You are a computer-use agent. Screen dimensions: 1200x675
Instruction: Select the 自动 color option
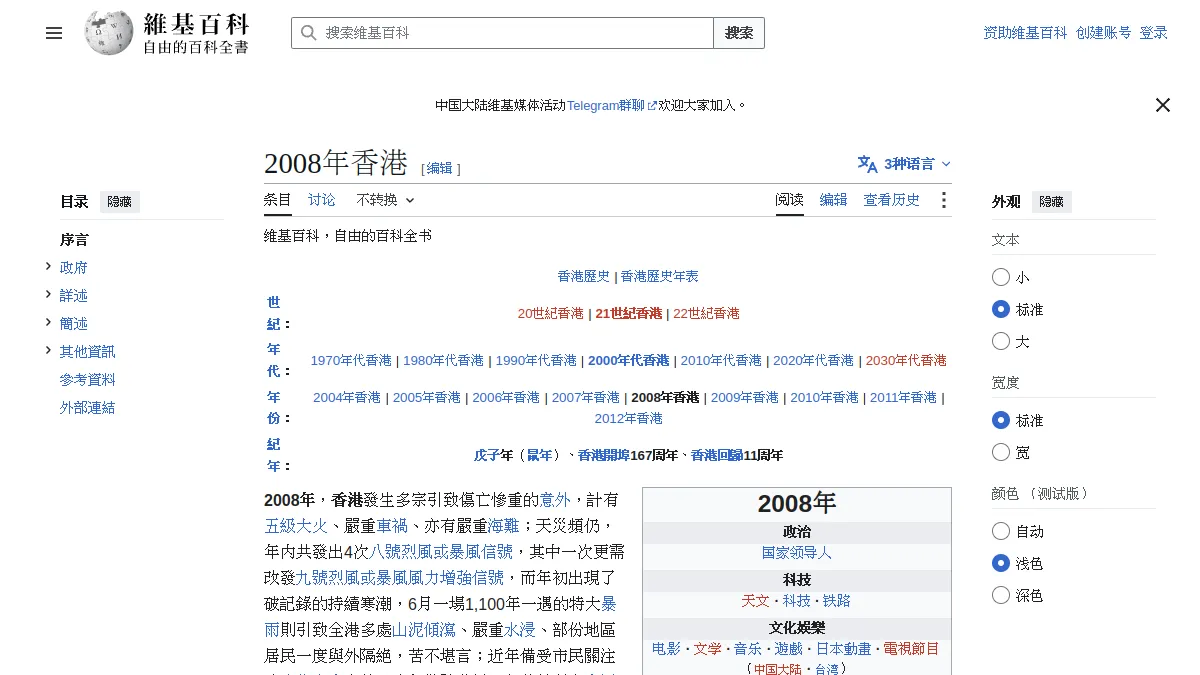1001,531
